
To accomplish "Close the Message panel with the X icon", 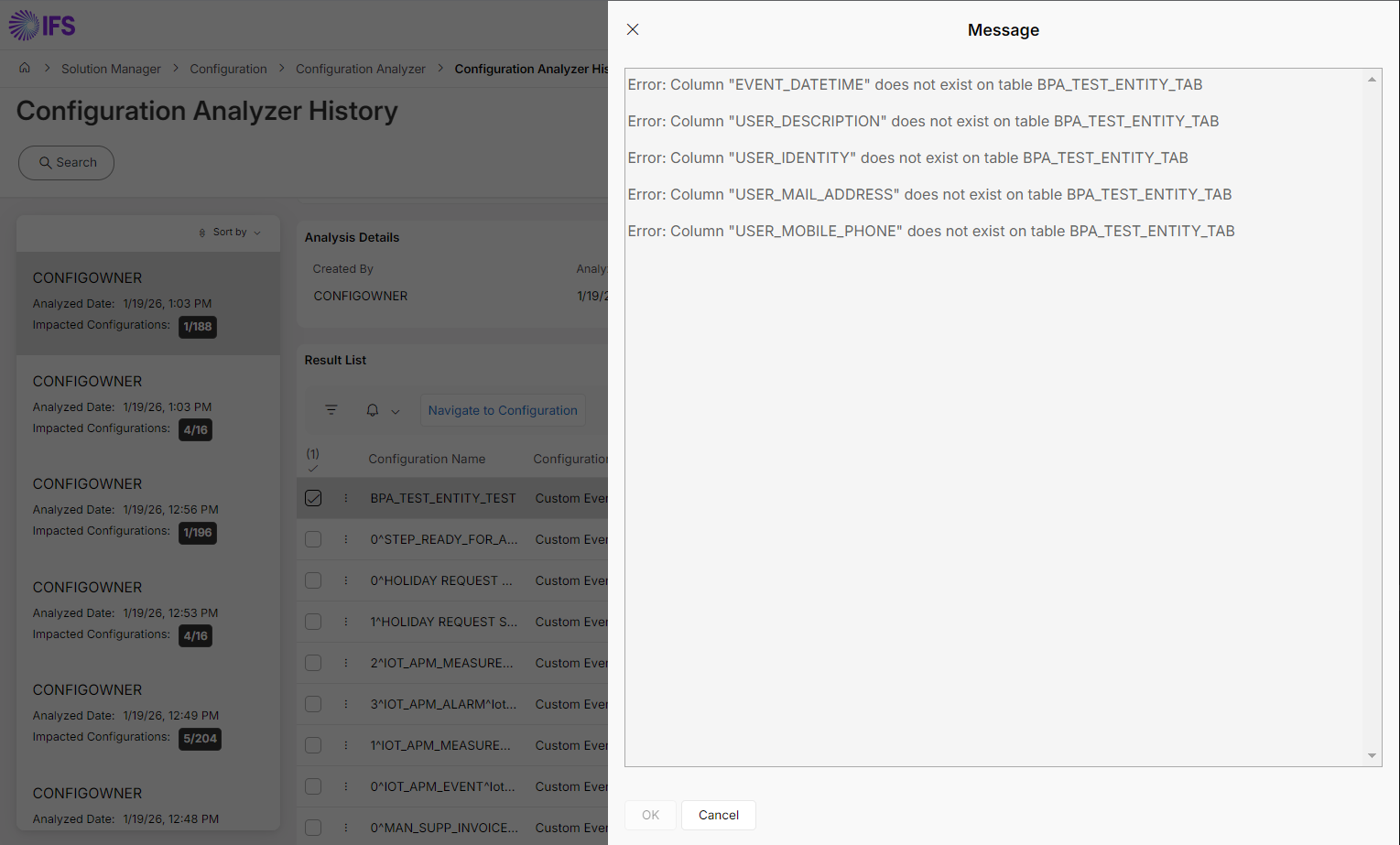I will click(633, 29).
